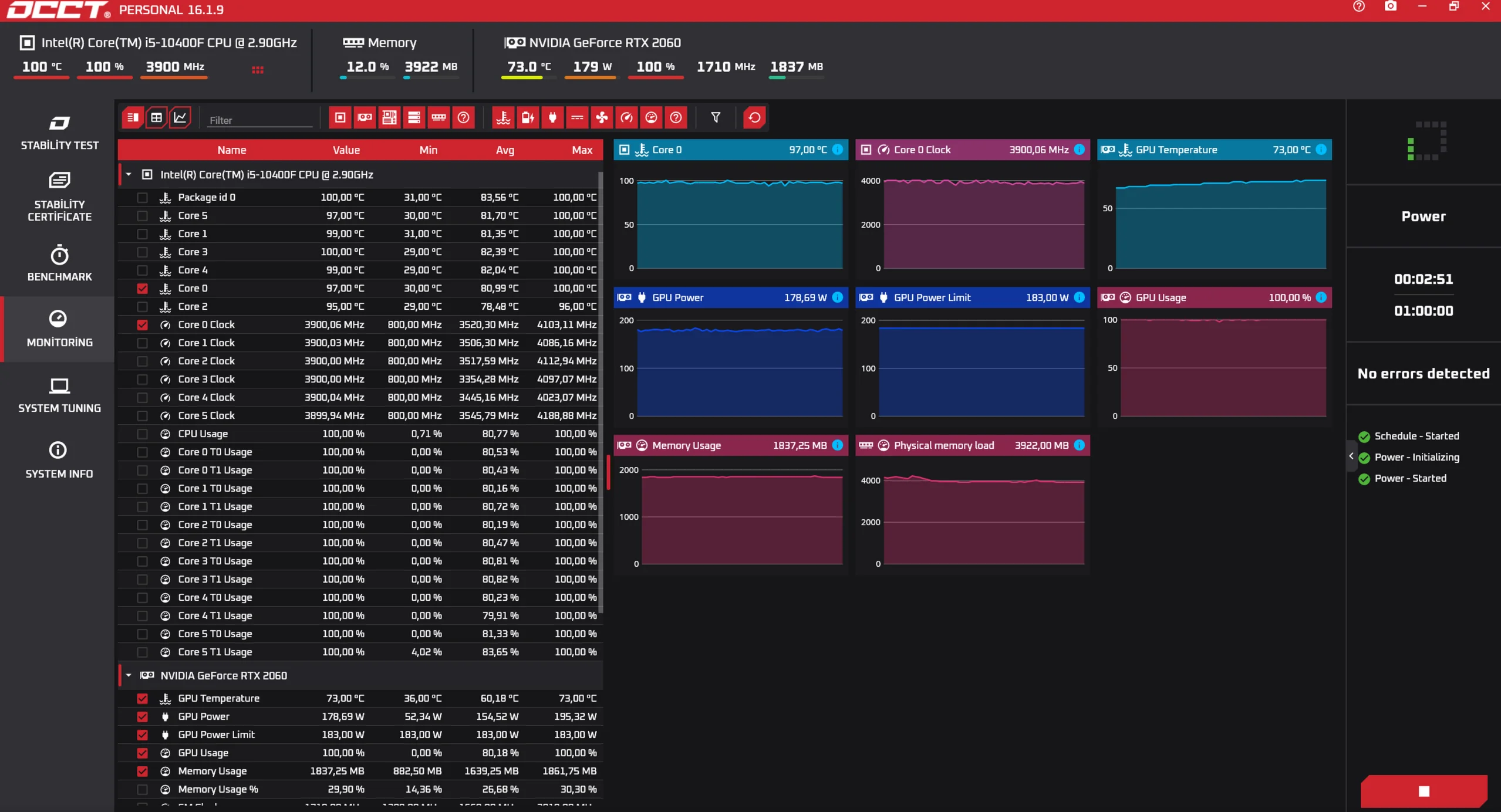Reset monitoring values with refresh icon

(x=754, y=118)
